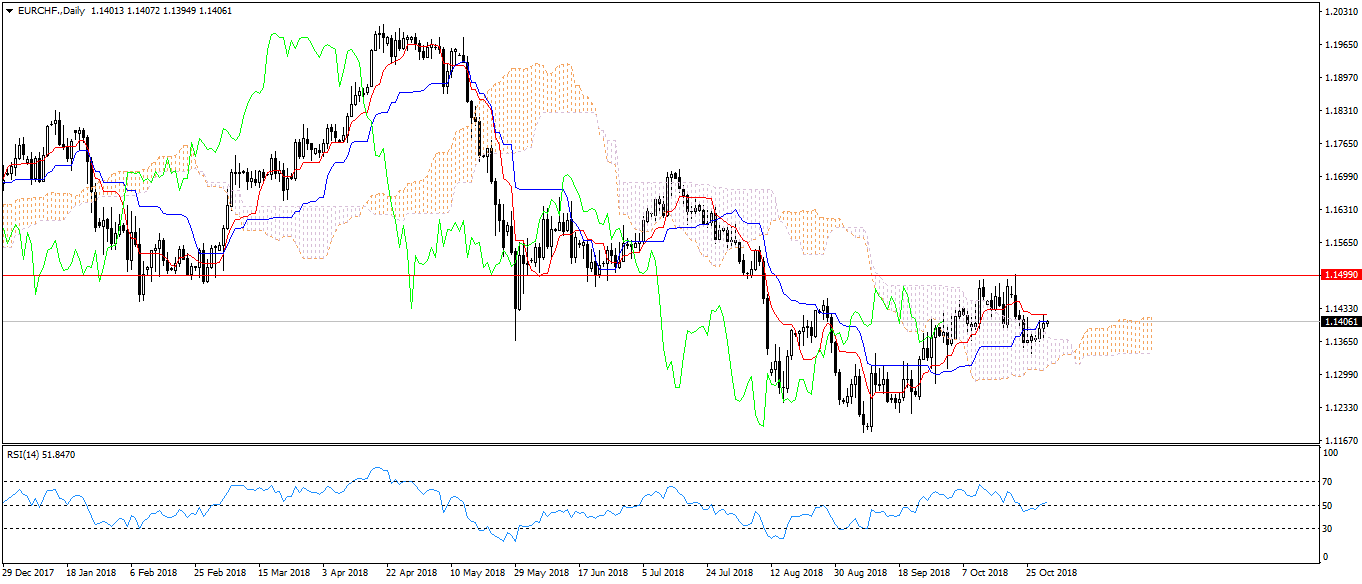The image size is (1362, 584).
Task: Click the RSI 100 scale label
Action: [x=1330, y=453]
